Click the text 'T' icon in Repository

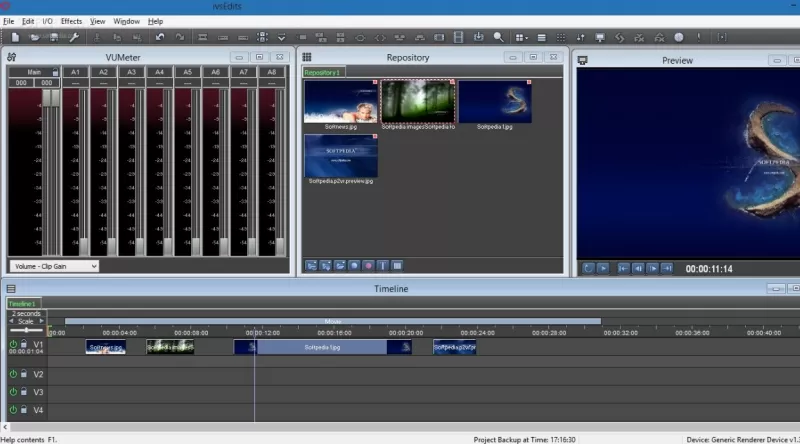pos(383,266)
